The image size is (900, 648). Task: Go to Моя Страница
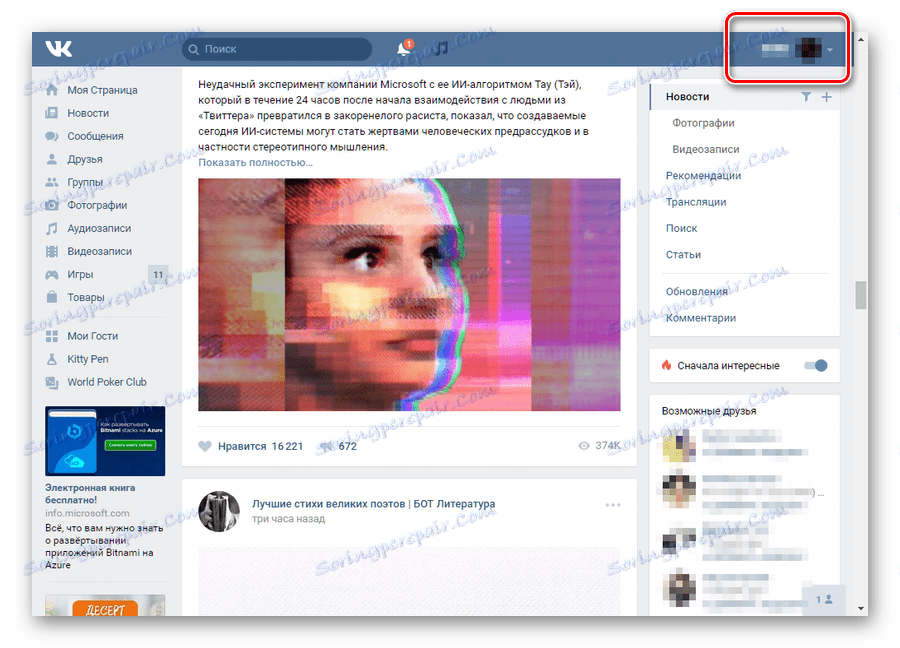point(102,90)
